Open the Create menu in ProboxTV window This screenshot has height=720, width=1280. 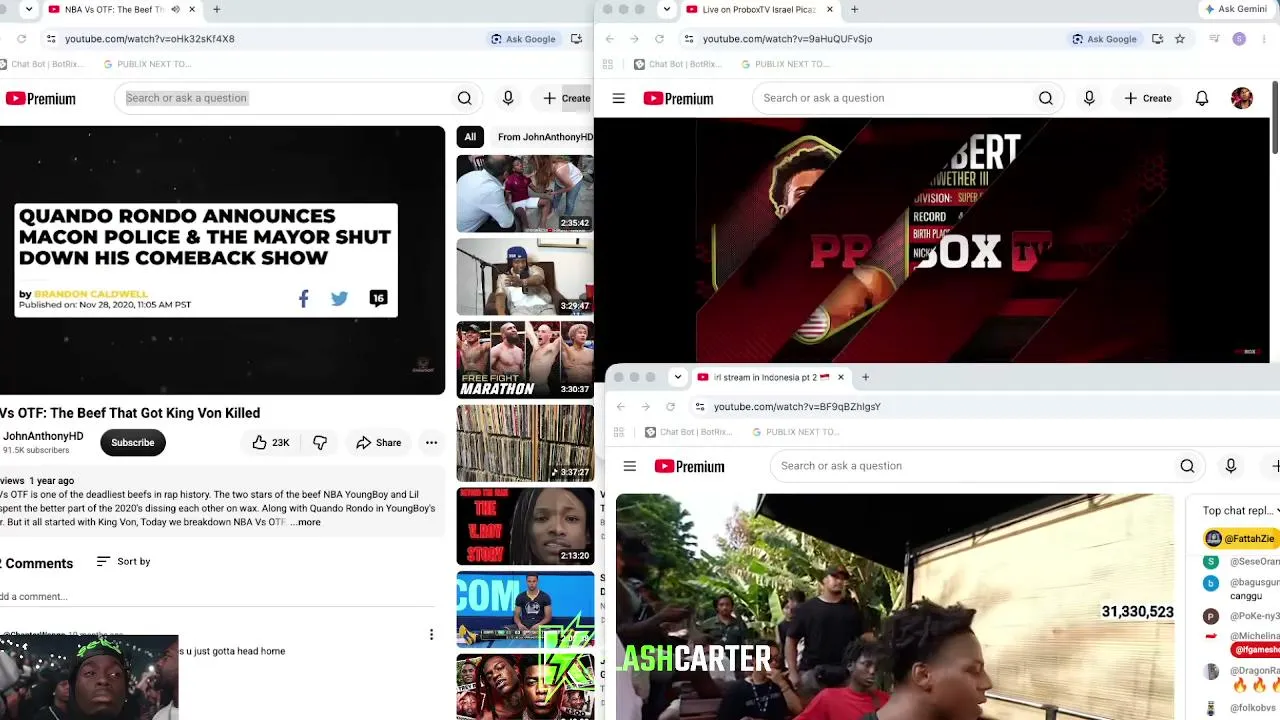coord(1147,98)
